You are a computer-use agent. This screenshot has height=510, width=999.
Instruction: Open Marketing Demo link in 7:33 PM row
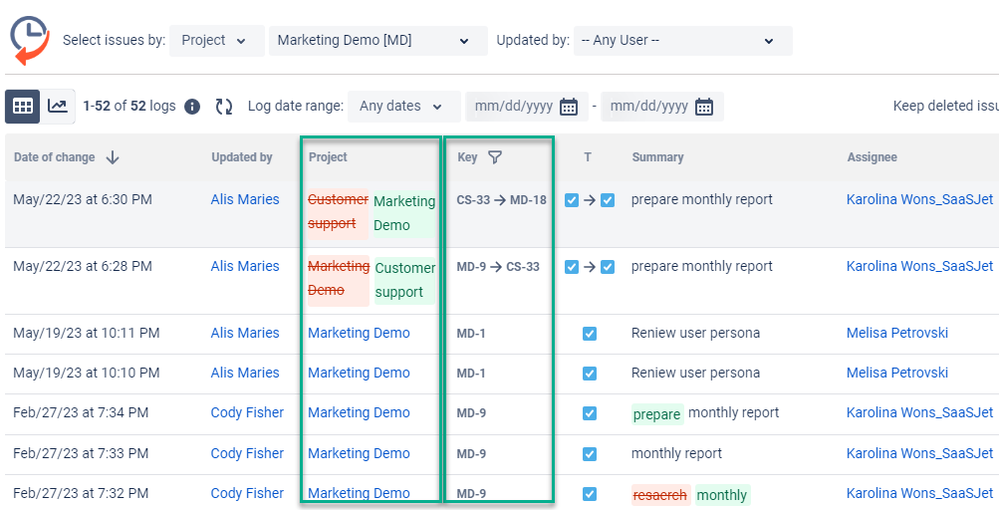(359, 453)
